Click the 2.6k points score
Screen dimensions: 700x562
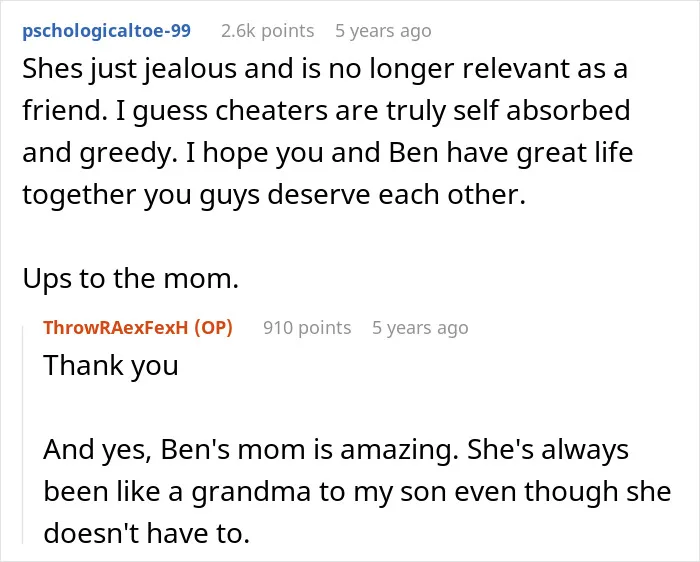(267, 31)
